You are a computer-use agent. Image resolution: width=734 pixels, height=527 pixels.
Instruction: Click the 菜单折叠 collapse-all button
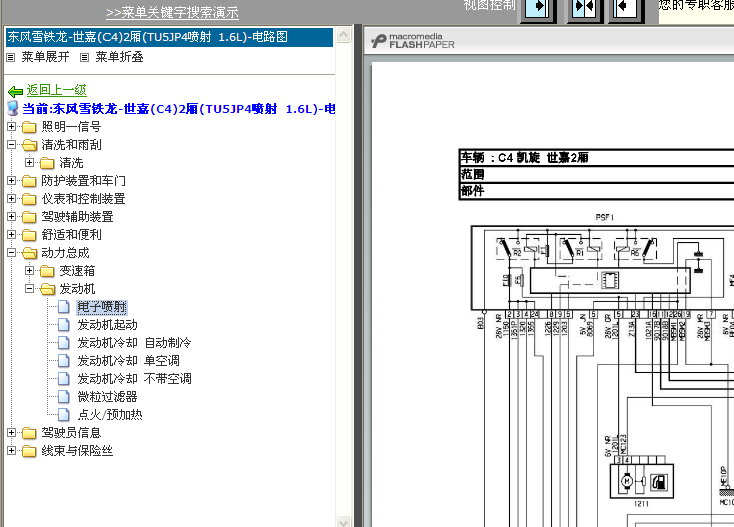(119, 57)
